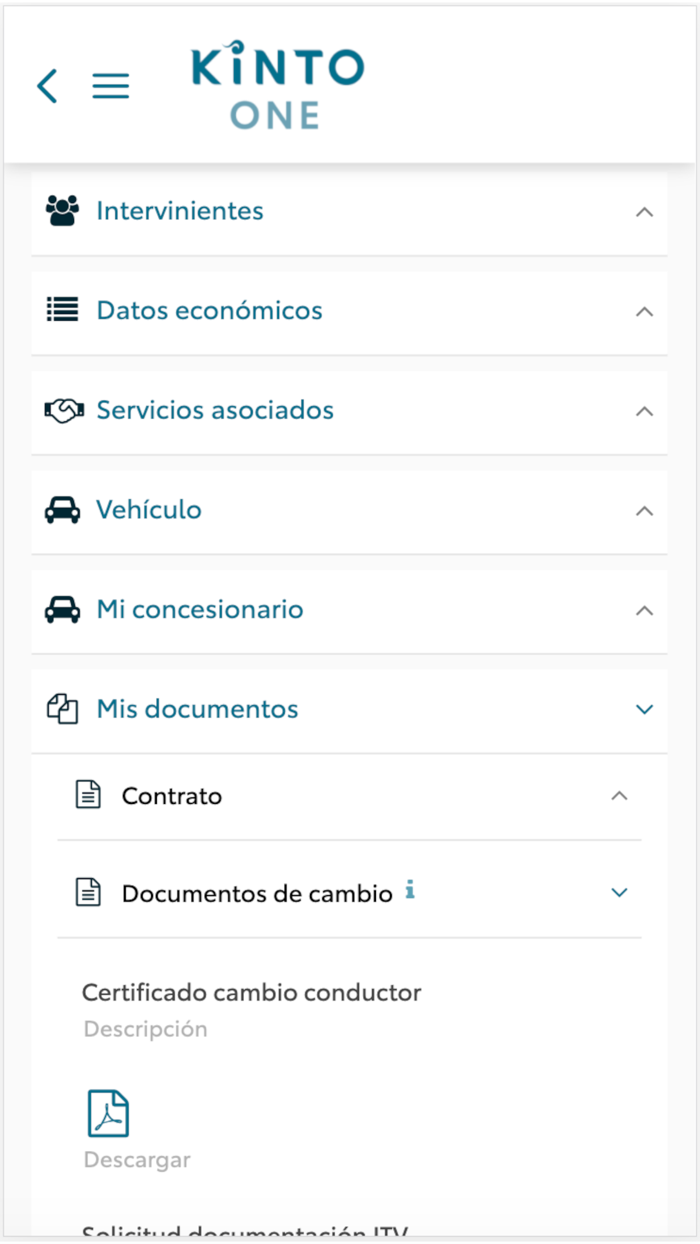Screen dimensions: 700x1244
Task: Select the Servicios asociados section header
Action: click(x=215, y=410)
